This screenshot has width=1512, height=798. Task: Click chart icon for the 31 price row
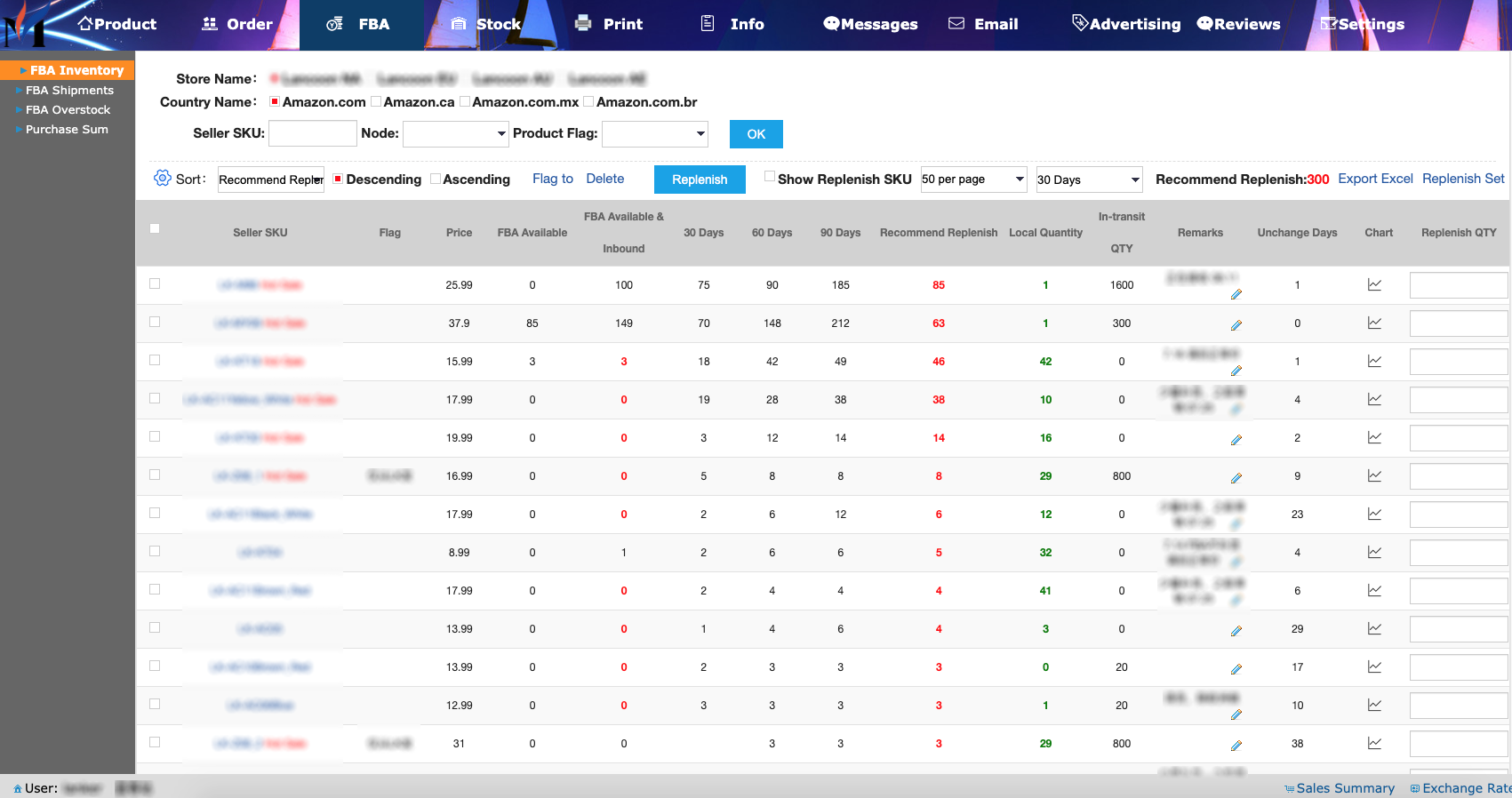click(1374, 744)
